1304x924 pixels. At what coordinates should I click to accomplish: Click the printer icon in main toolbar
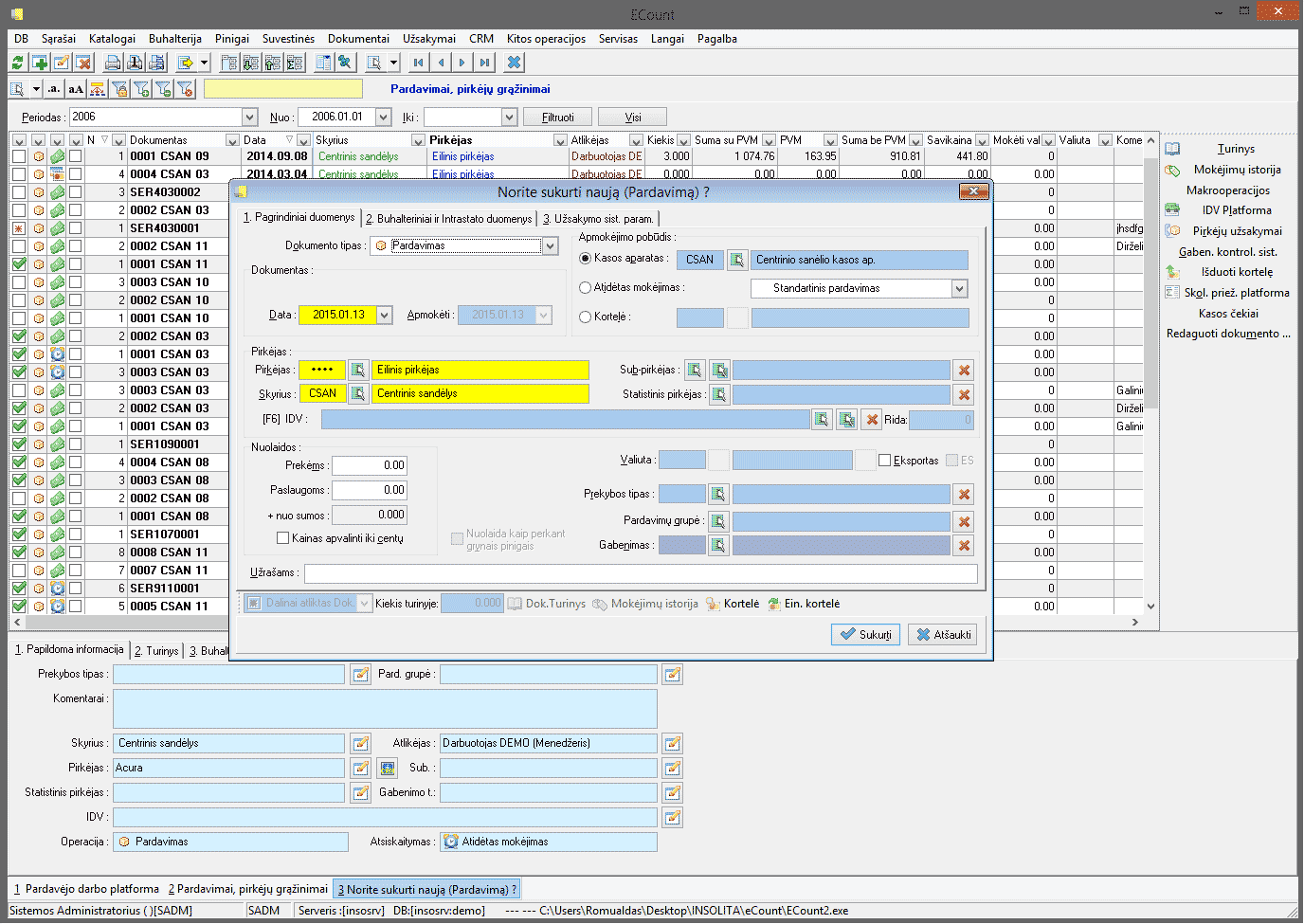[x=113, y=63]
